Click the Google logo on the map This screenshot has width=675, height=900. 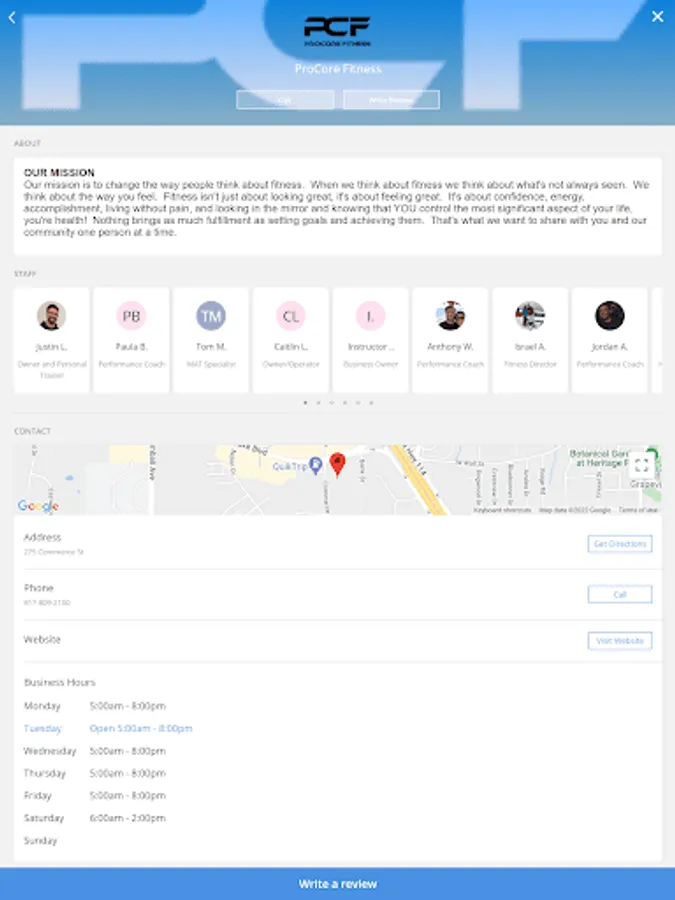tap(38, 506)
